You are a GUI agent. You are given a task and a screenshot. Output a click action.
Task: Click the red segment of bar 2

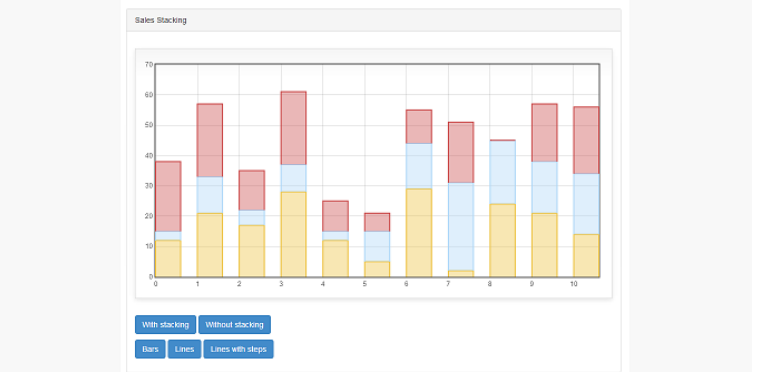[252, 190]
